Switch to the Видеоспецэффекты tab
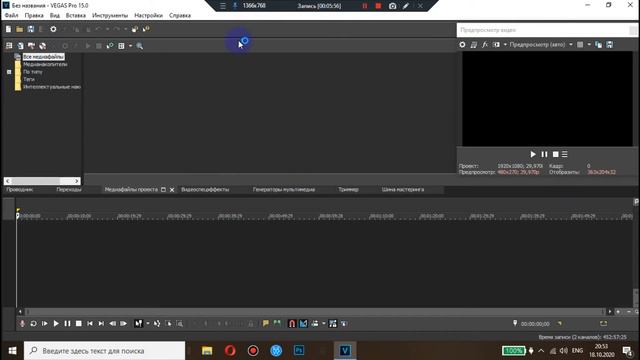Image resolution: width=640 pixels, height=360 pixels. pos(205,190)
